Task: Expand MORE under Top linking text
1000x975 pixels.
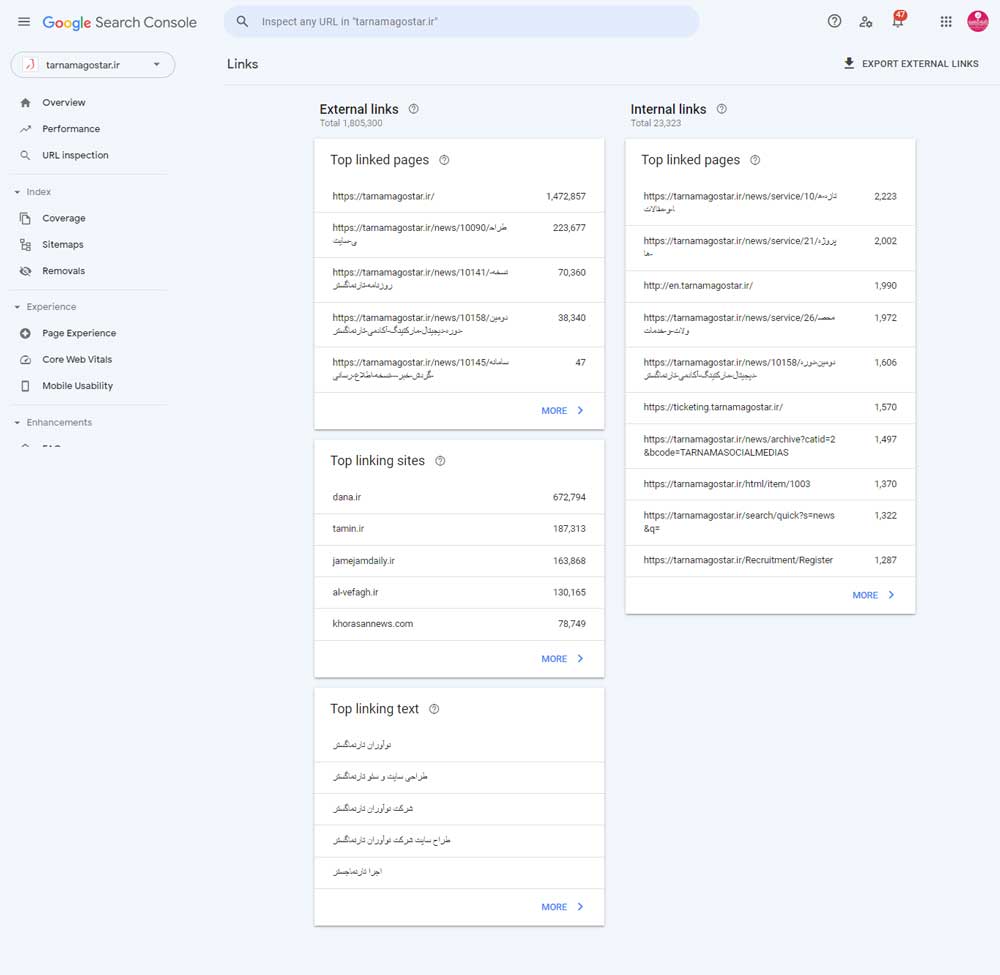Action: 562,907
